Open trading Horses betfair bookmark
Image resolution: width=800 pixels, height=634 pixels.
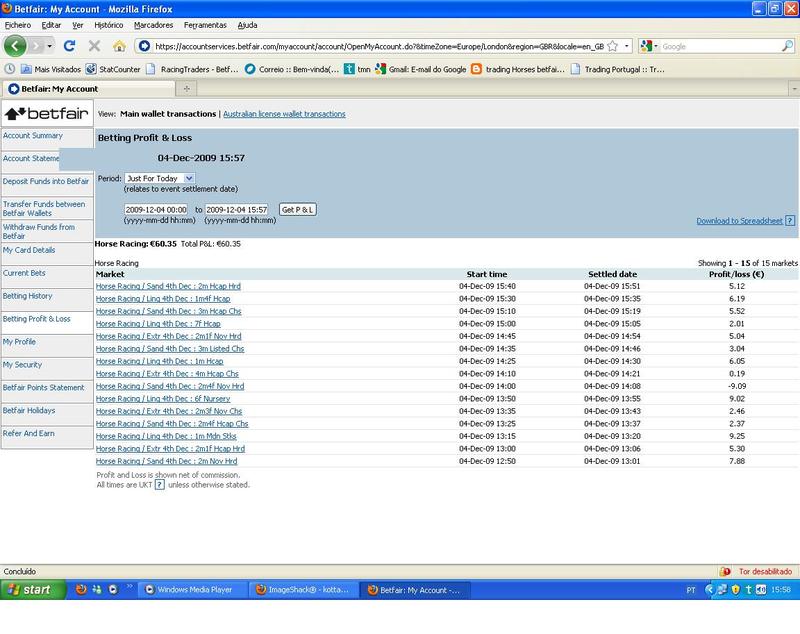[518, 69]
